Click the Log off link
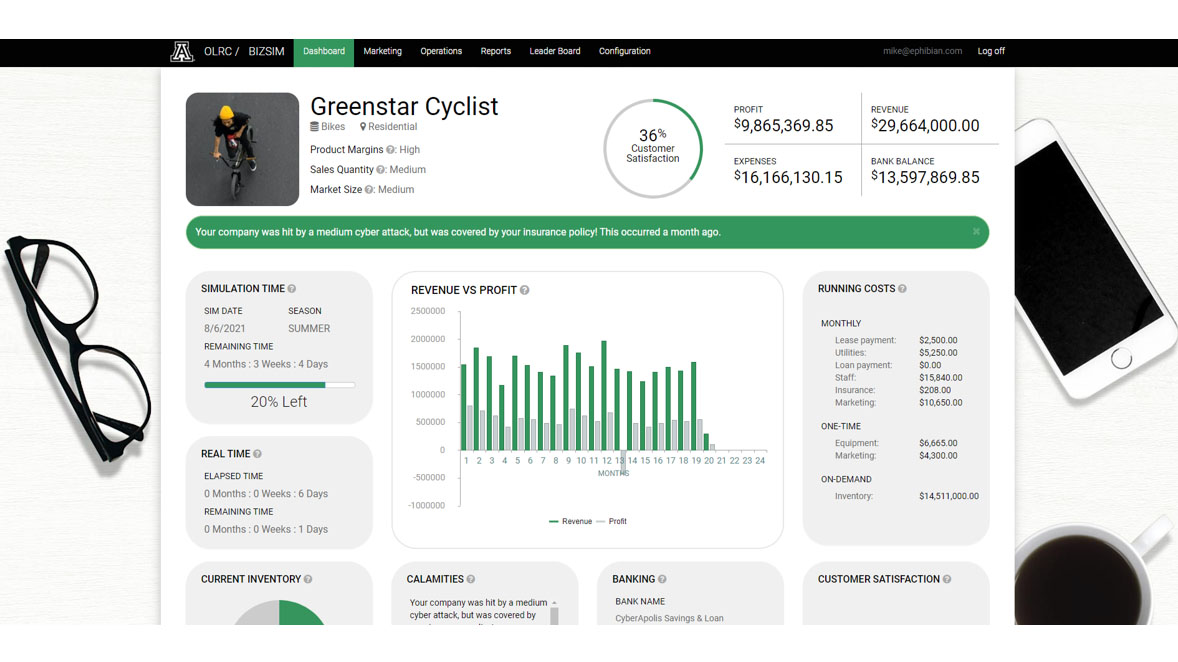This screenshot has height=662, width=1178. pos(991,51)
